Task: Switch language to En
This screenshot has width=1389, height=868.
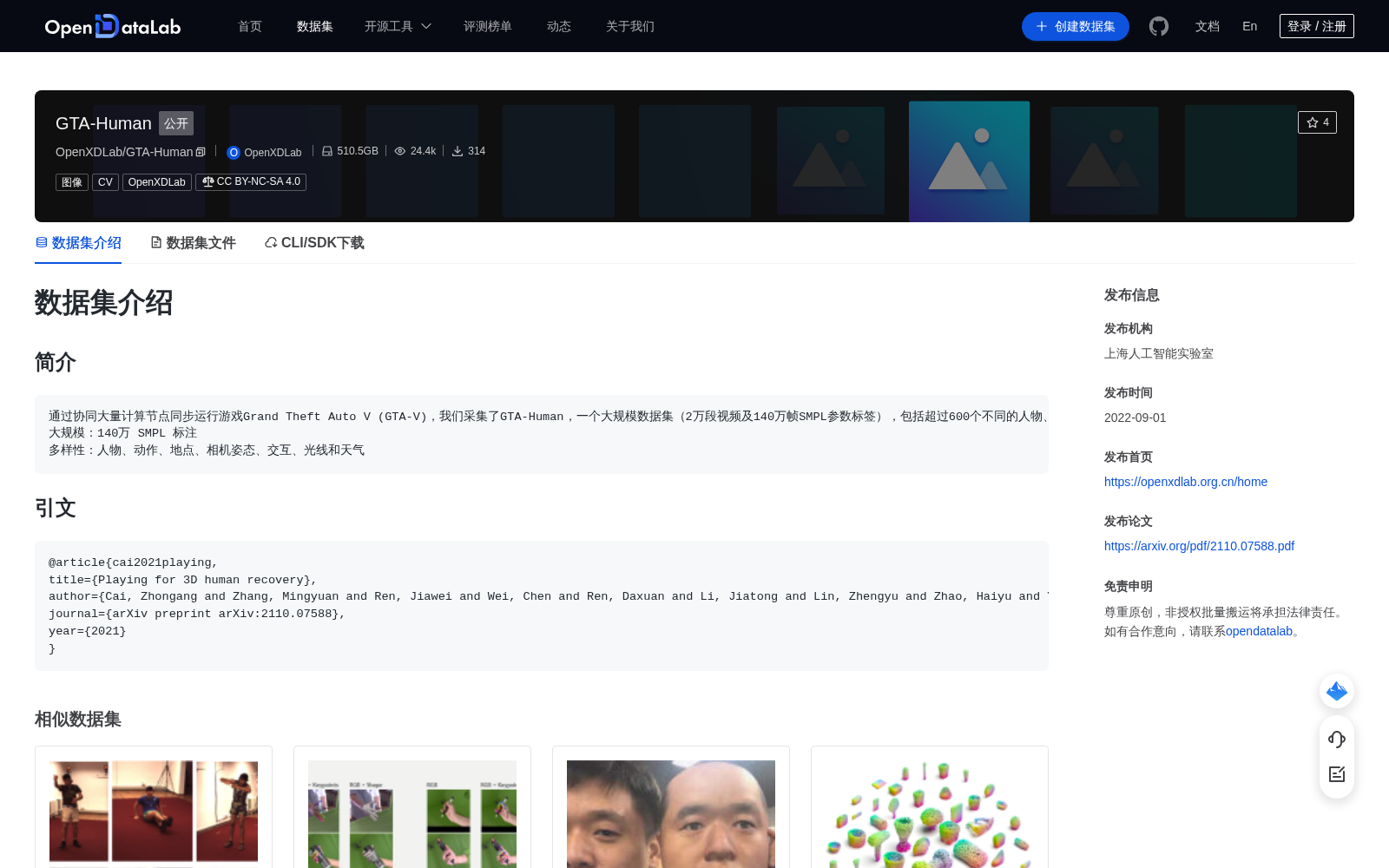Action: (1250, 26)
